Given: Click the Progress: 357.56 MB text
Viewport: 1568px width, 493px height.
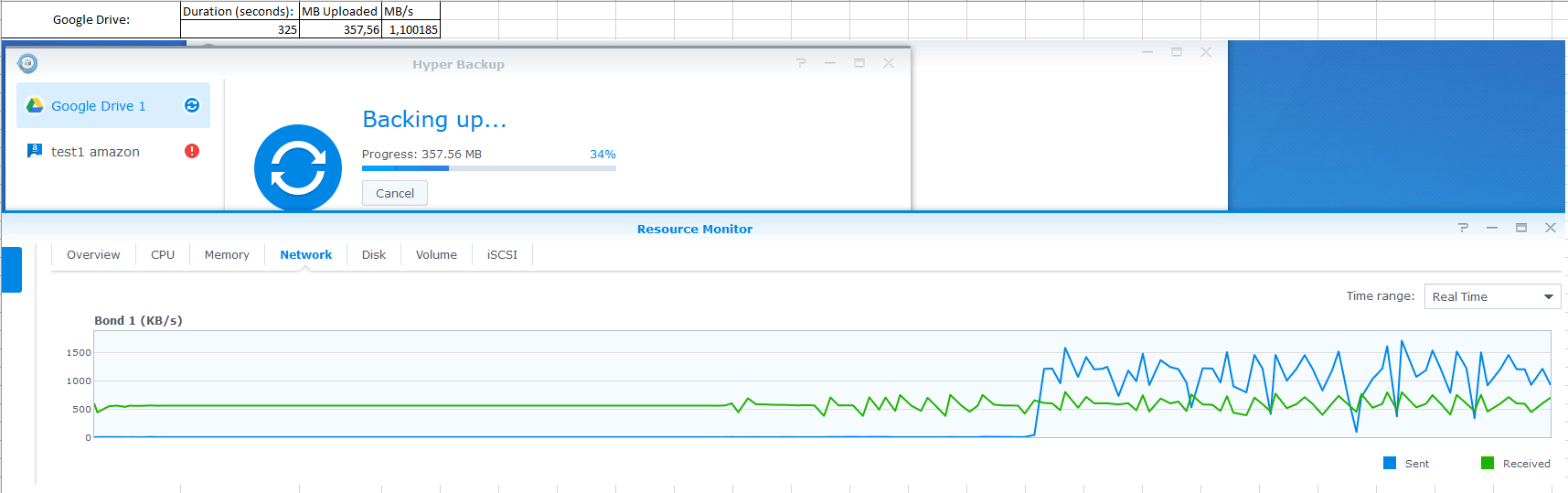Looking at the screenshot, I should (421, 155).
